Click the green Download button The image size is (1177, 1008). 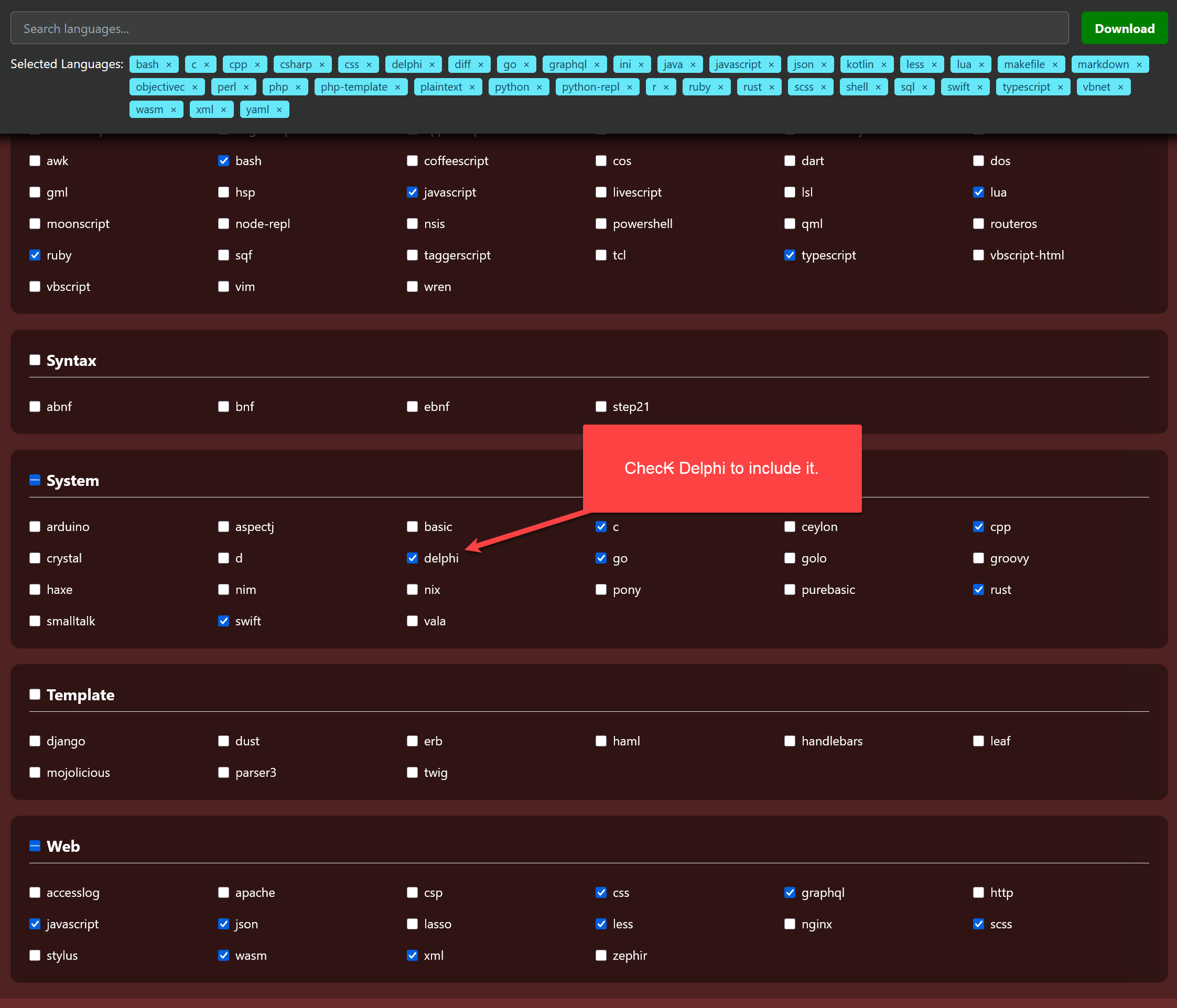(1124, 28)
